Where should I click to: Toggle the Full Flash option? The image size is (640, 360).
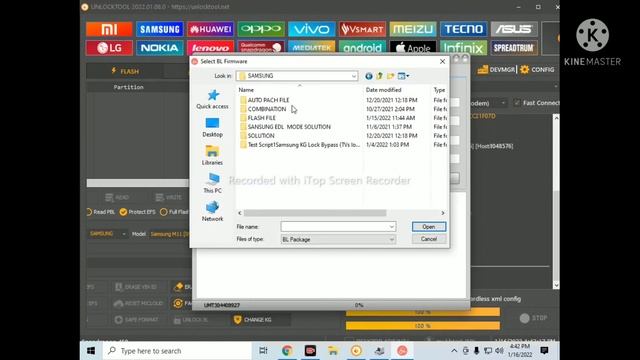174,212
